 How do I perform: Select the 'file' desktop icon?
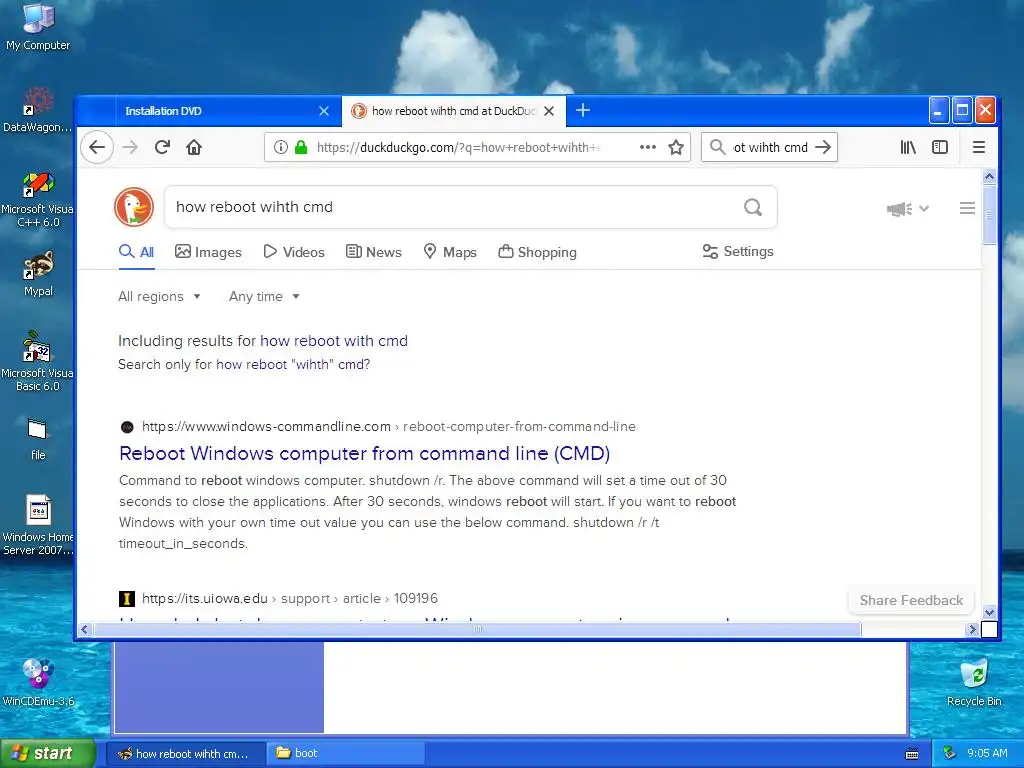click(38, 439)
